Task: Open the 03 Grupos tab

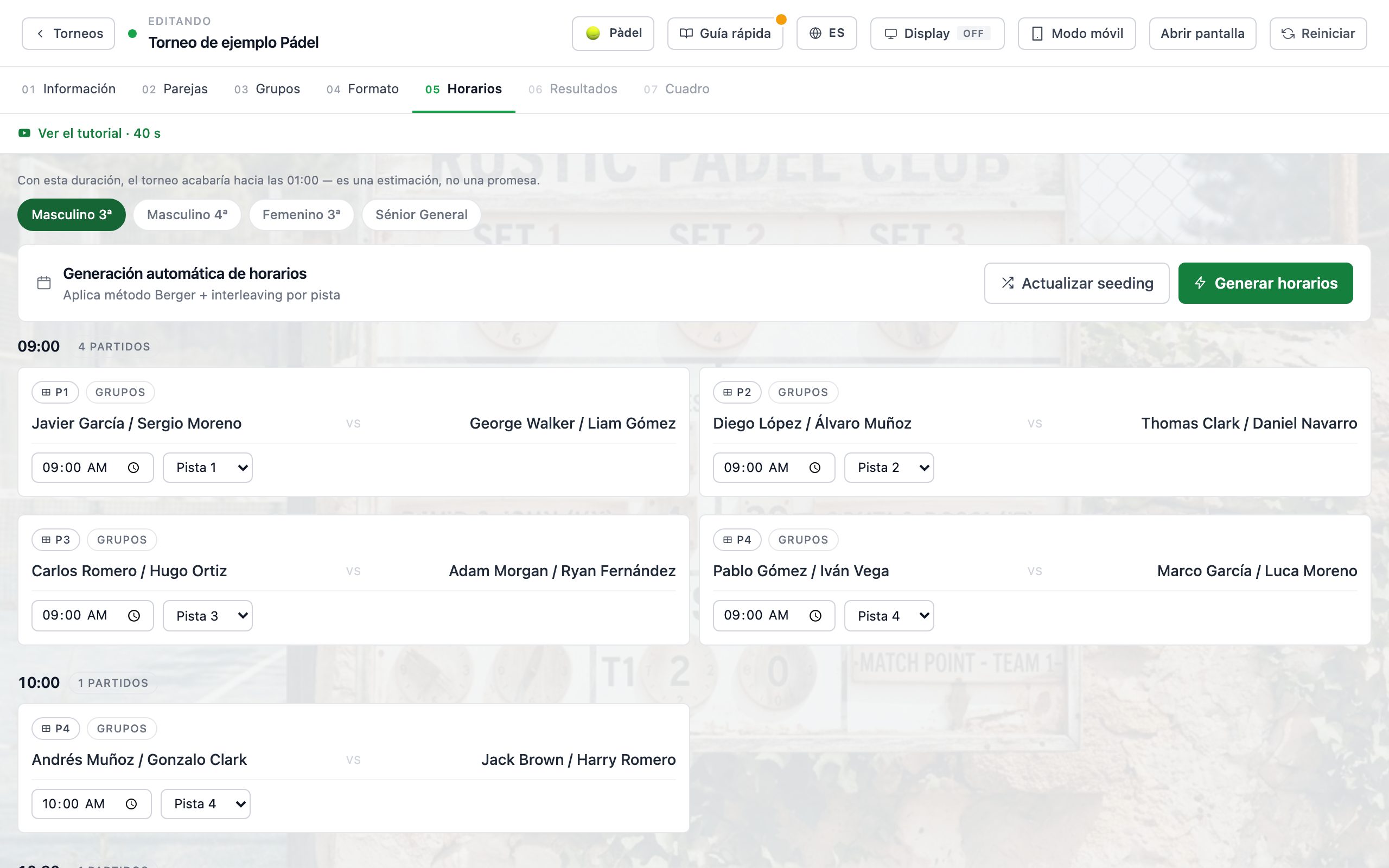Action: pos(267,89)
